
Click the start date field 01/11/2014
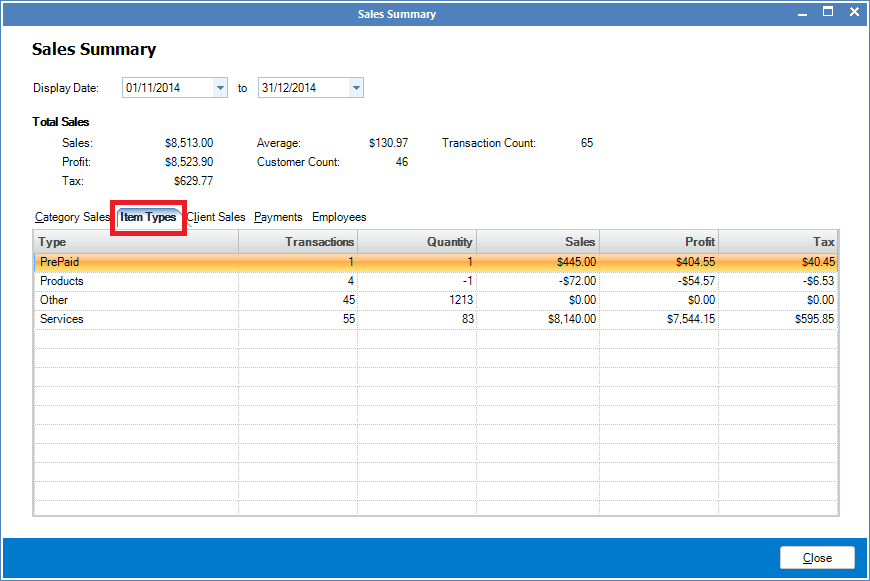coord(167,88)
